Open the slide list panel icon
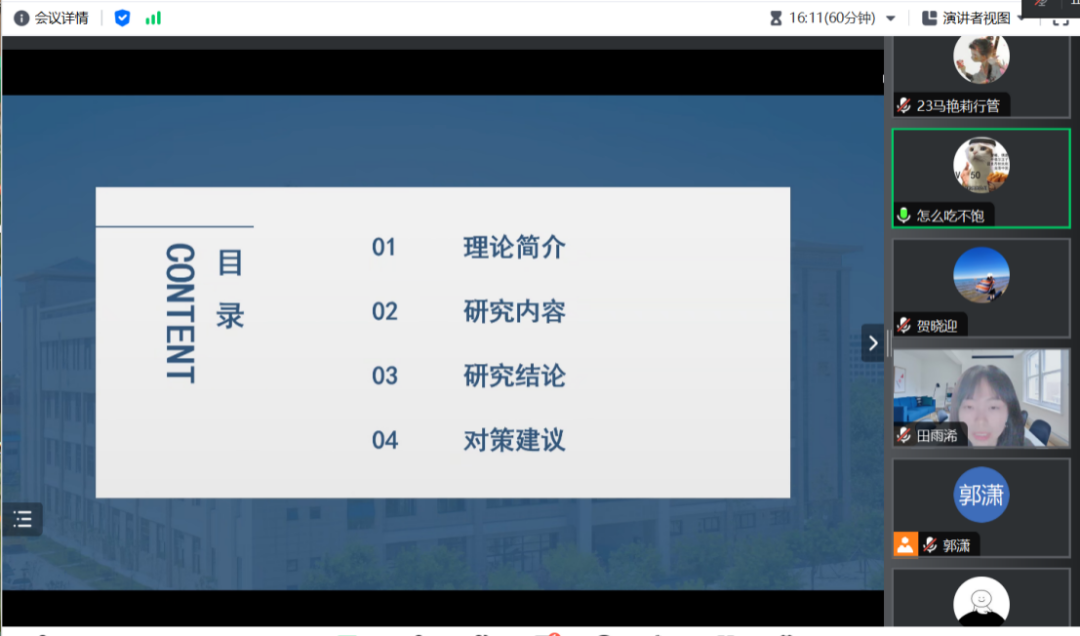The image size is (1080, 636). click(23, 519)
